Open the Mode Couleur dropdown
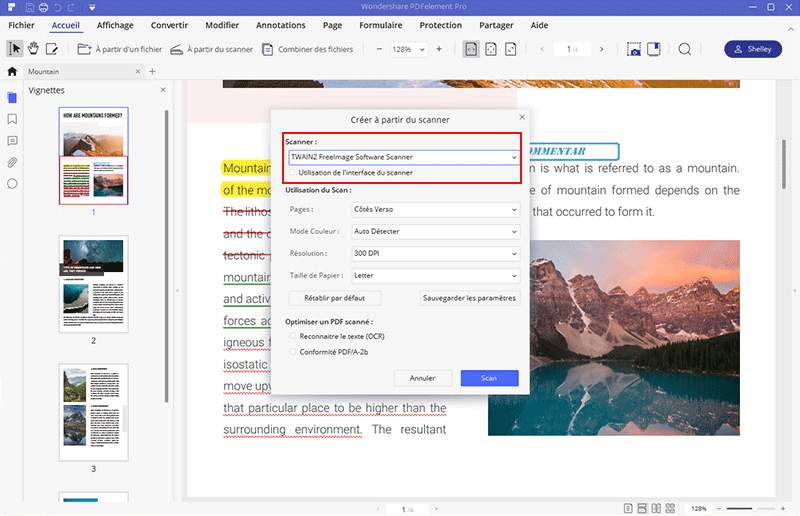 [436, 231]
